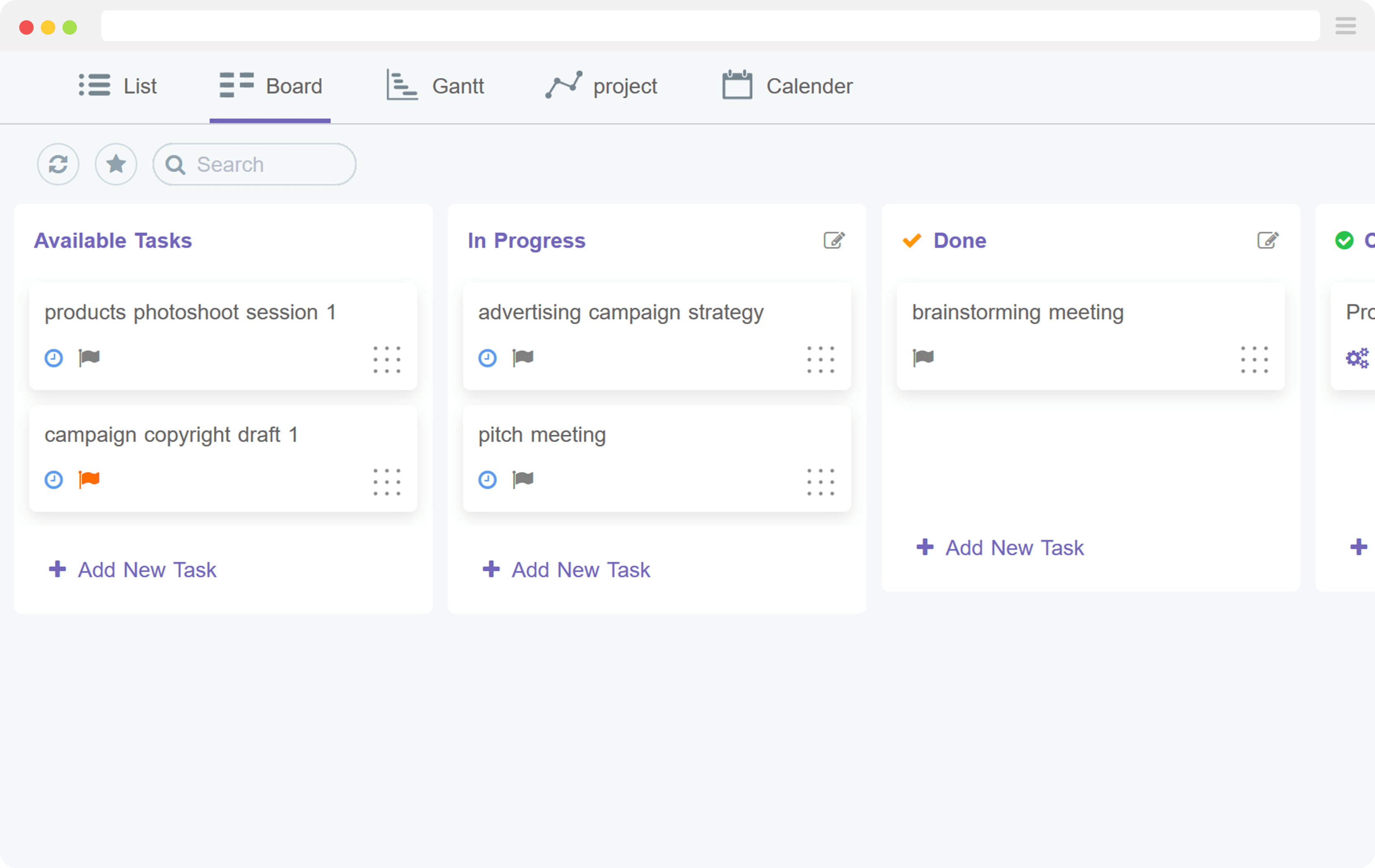Open the List view tab
The height and width of the screenshot is (868, 1375).
(118, 86)
